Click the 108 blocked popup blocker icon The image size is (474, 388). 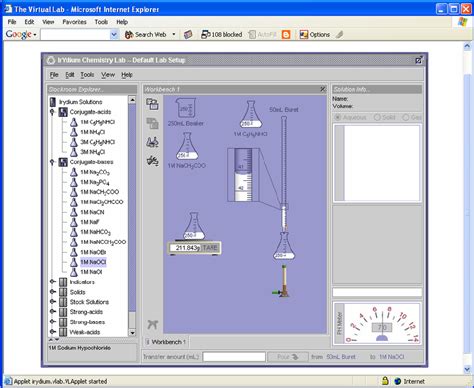pyautogui.click(x=222, y=34)
